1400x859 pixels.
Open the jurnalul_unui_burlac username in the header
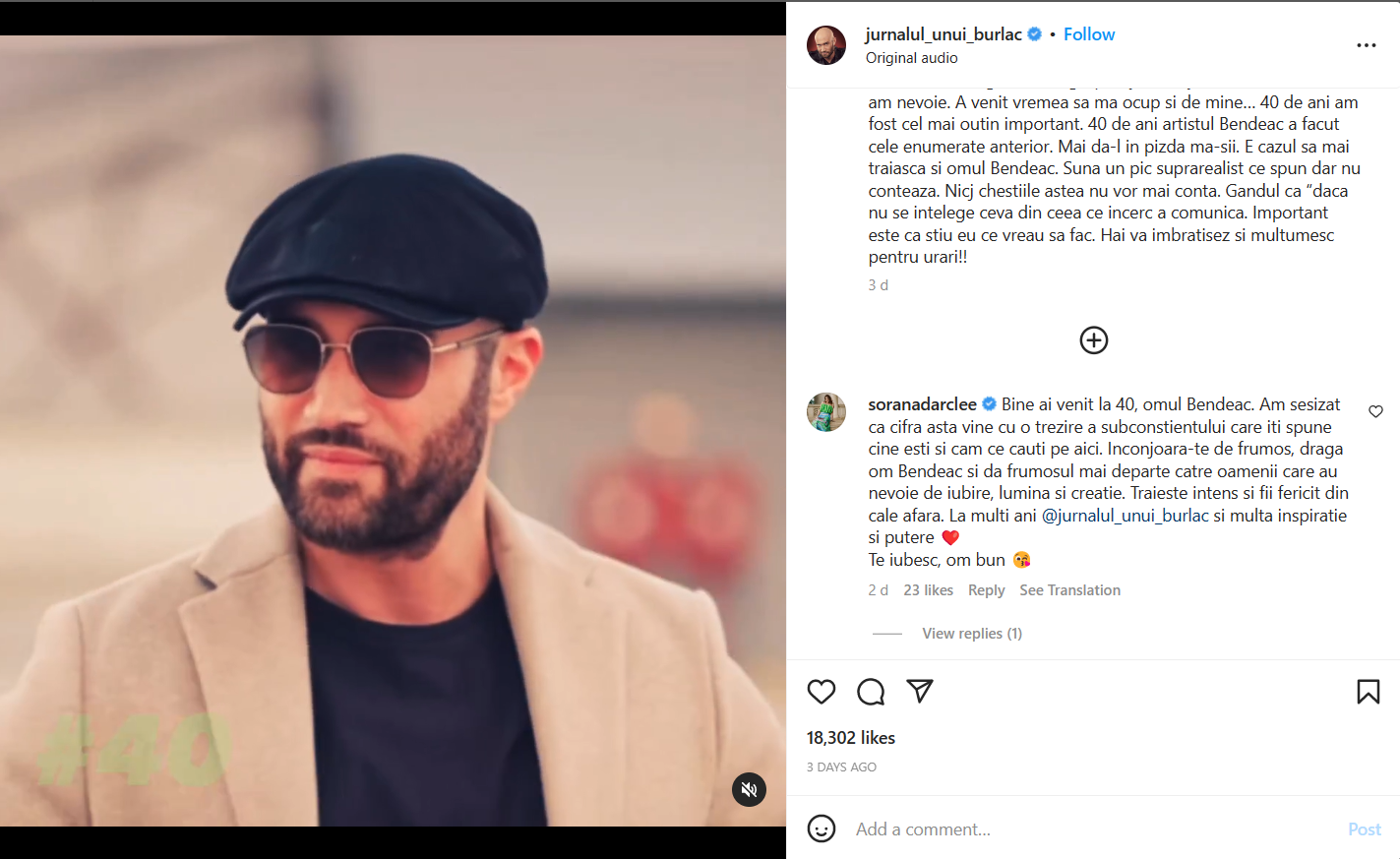click(x=943, y=34)
